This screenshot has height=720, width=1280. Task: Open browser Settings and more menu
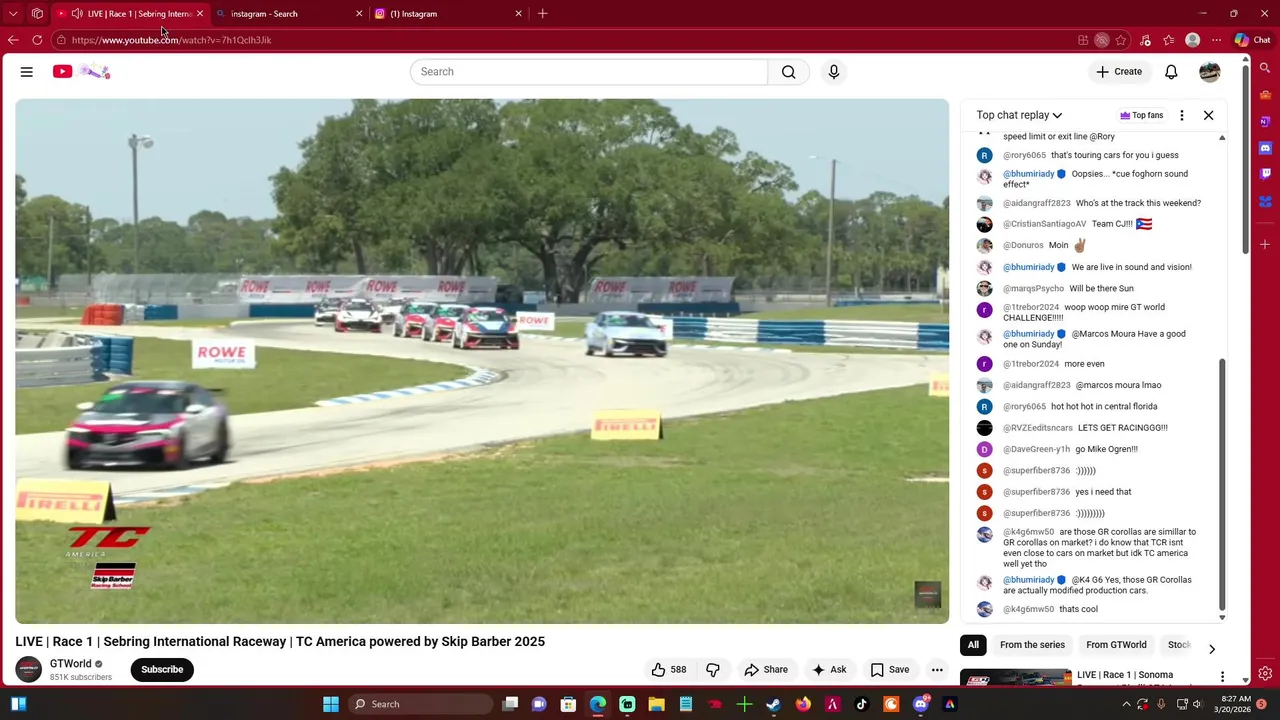(x=1216, y=40)
